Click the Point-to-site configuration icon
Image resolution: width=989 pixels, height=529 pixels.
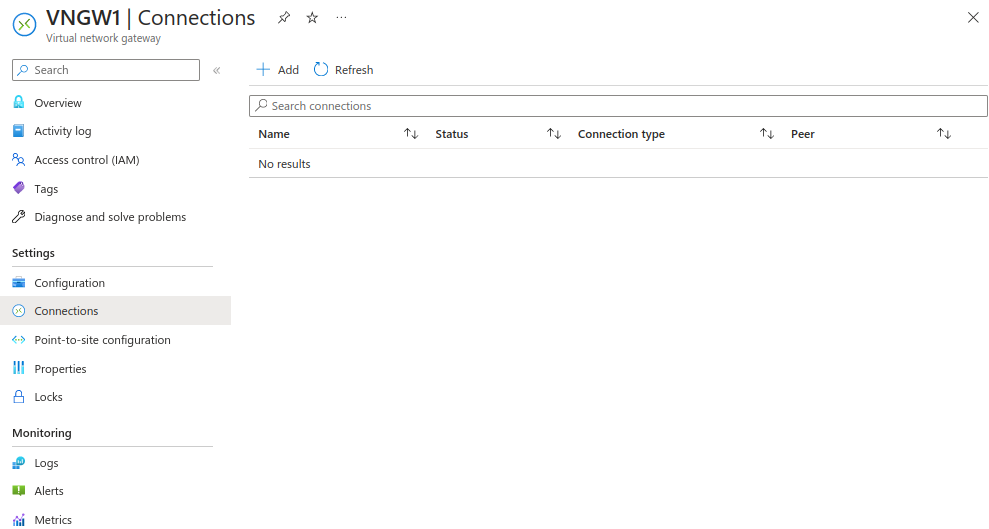click(x=18, y=340)
